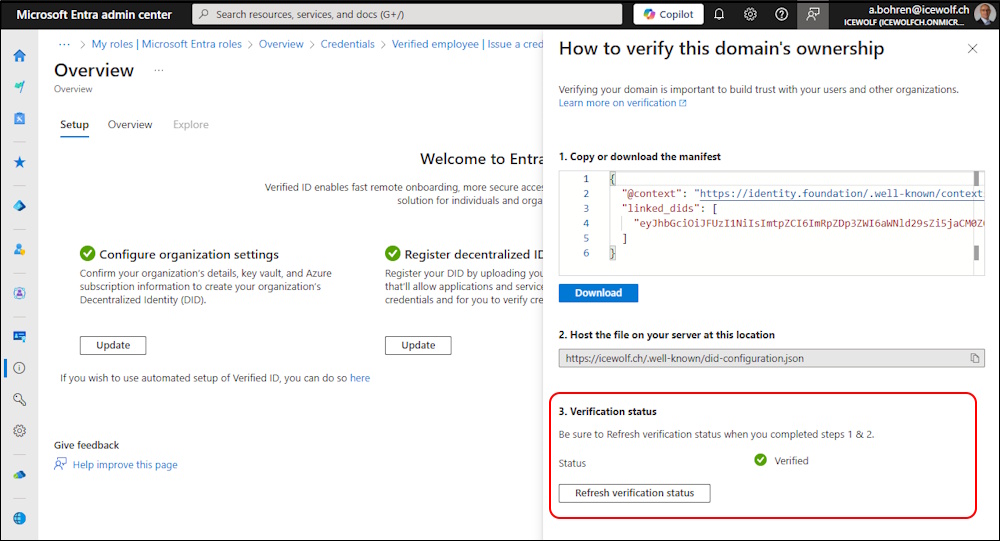Open the ID card sidebar icon
1000x541 pixels.
(19, 336)
